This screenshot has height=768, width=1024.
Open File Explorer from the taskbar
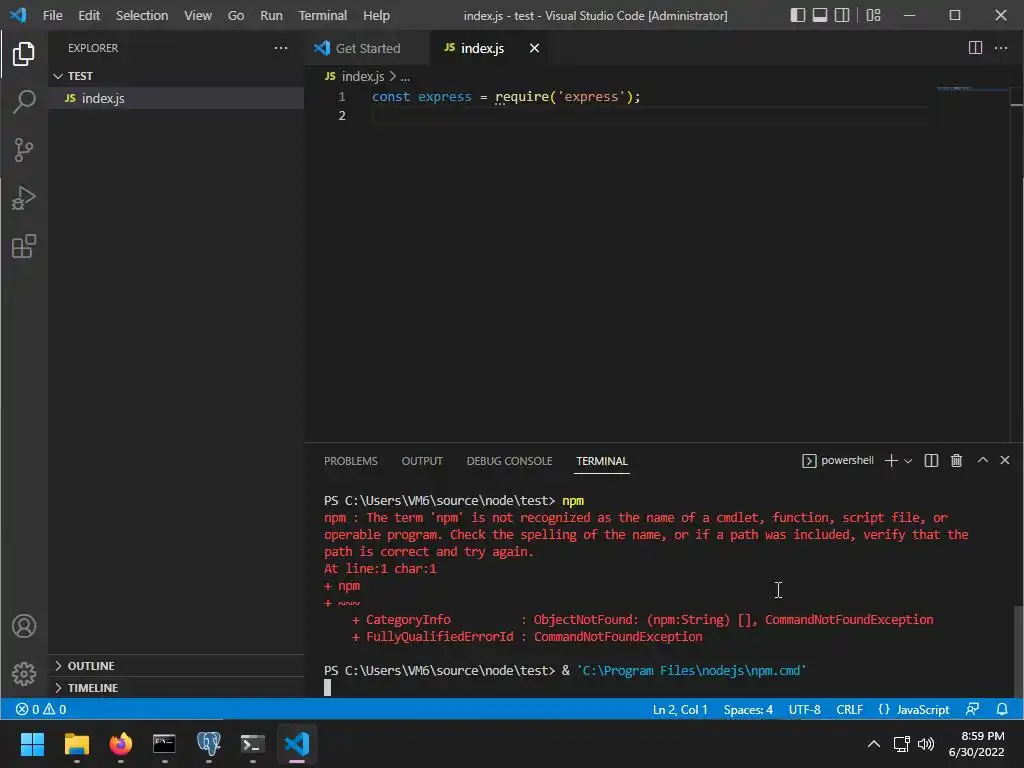click(76, 743)
